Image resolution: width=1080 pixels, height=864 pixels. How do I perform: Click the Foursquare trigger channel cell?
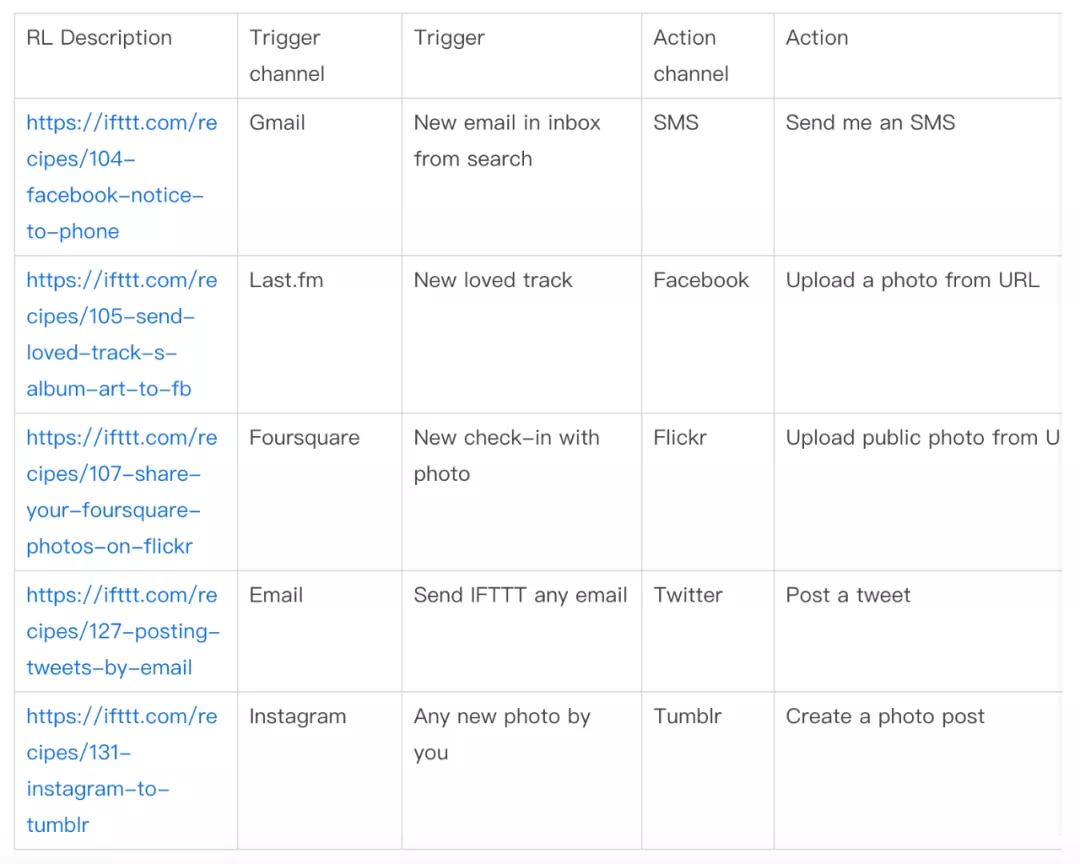304,438
